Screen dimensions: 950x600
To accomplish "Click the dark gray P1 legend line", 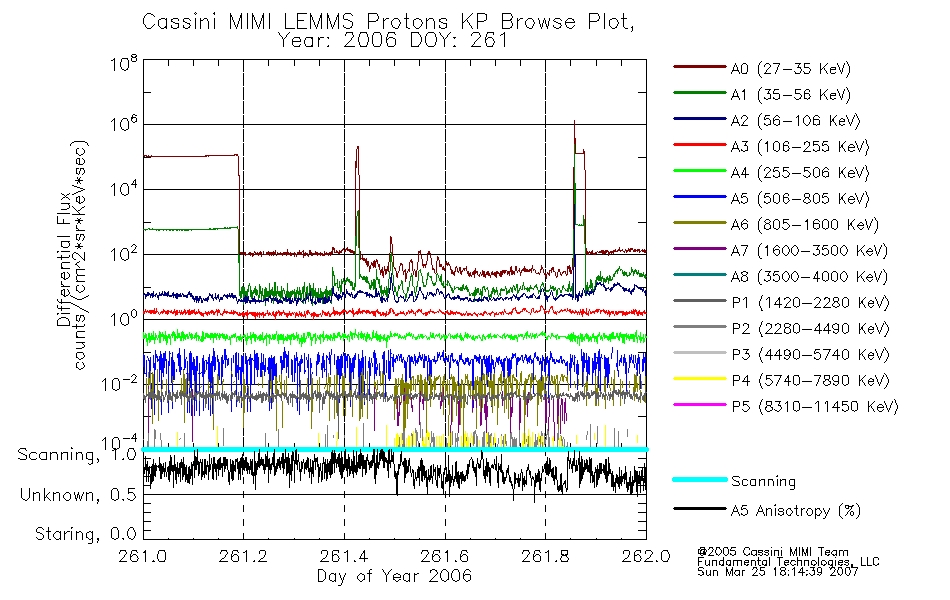I will click(700, 301).
